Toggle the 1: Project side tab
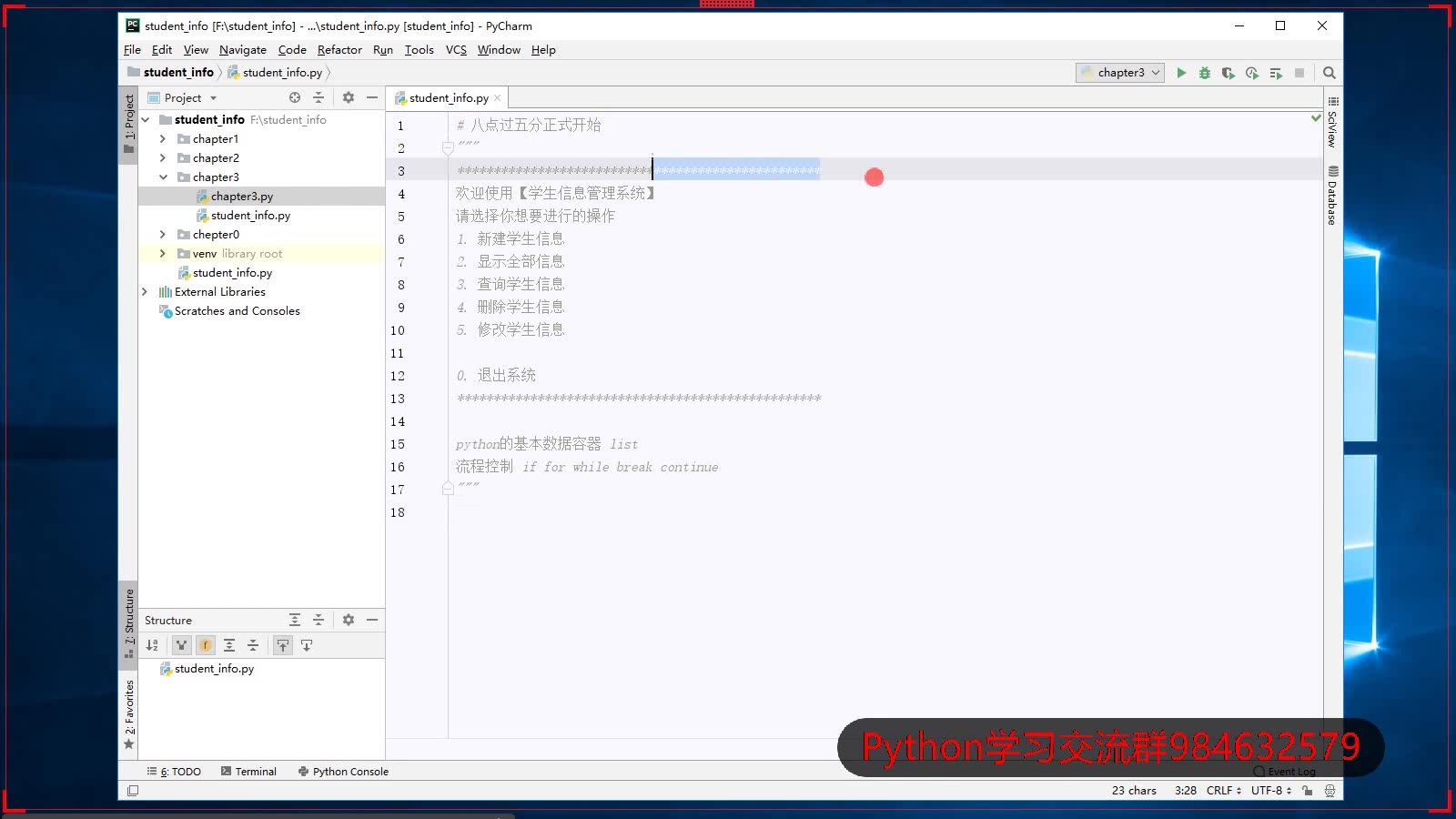Screen dimensions: 1456x819 [x=128, y=125]
